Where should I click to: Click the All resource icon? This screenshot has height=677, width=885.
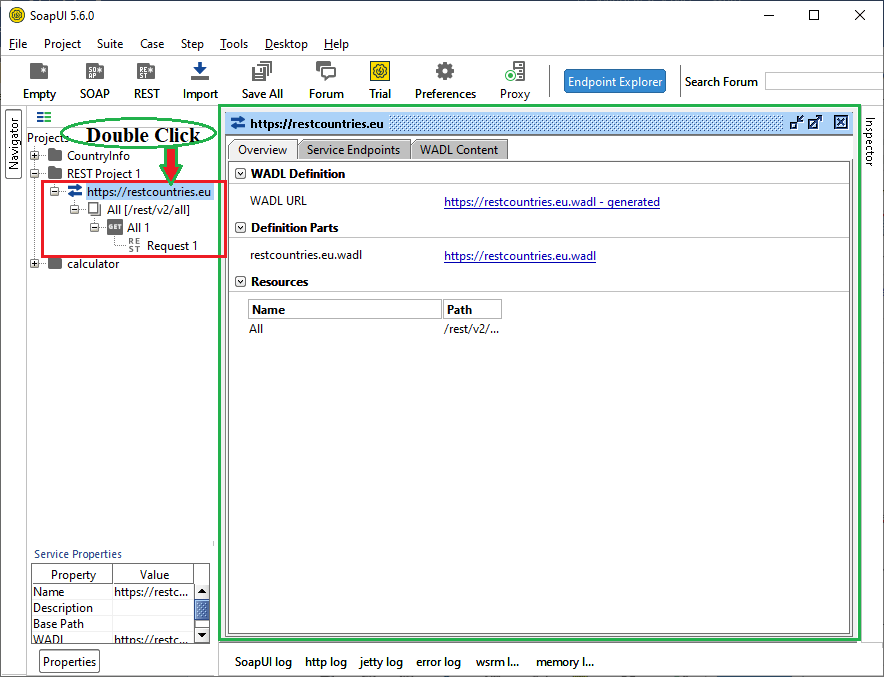(x=94, y=209)
